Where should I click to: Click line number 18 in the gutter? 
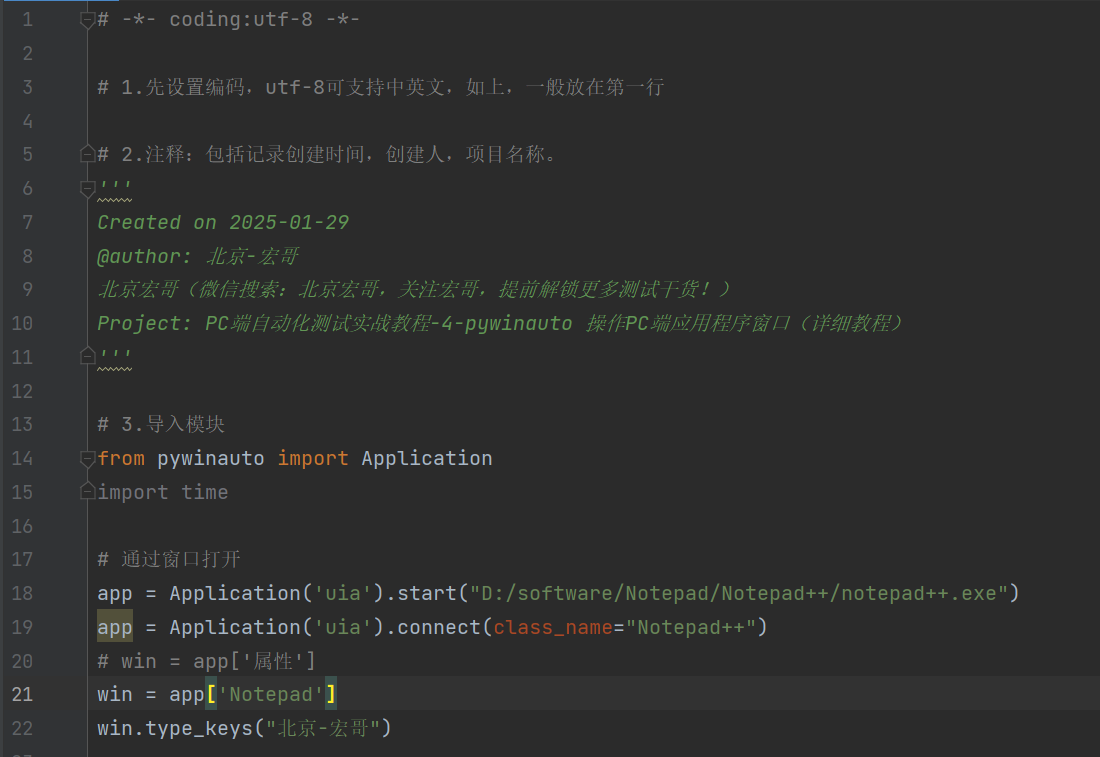pos(22,593)
